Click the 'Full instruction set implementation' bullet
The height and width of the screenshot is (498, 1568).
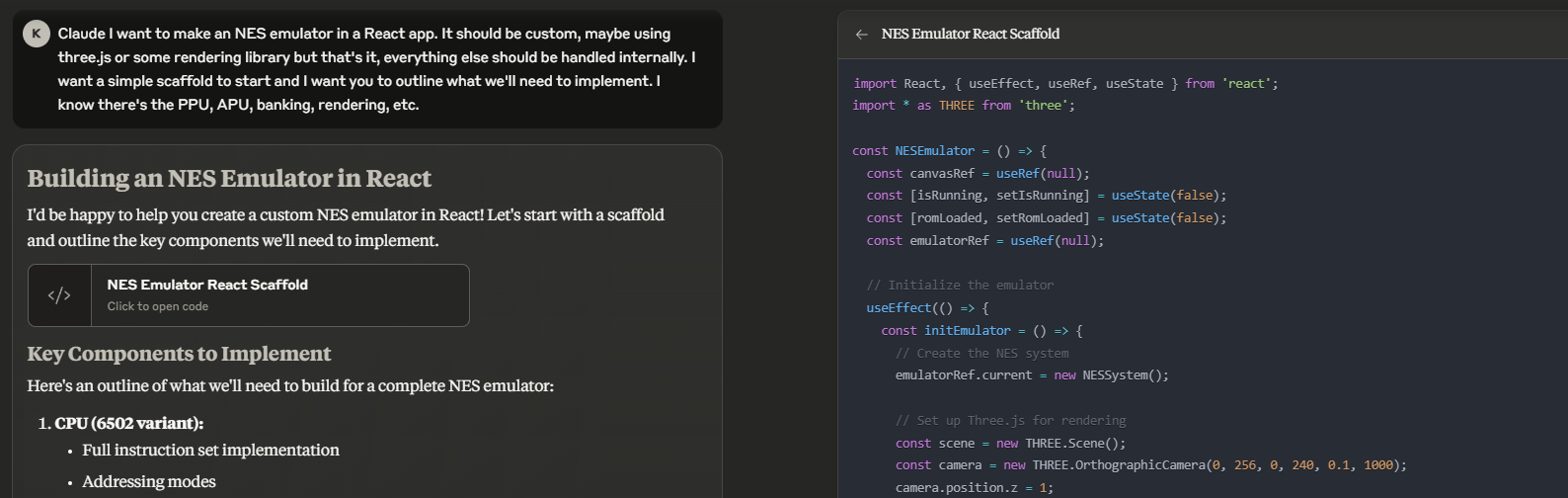[x=210, y=451]
